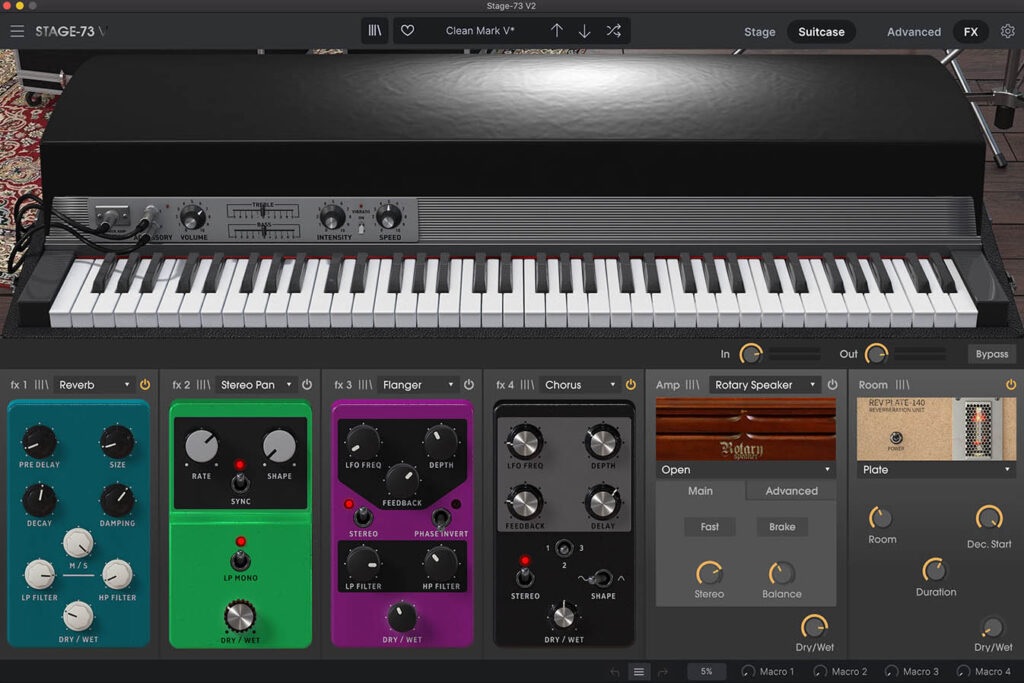Click the Bypass button
This screenshot has width=1024, height=683.
pyautogui.click(x=992, y=354)
